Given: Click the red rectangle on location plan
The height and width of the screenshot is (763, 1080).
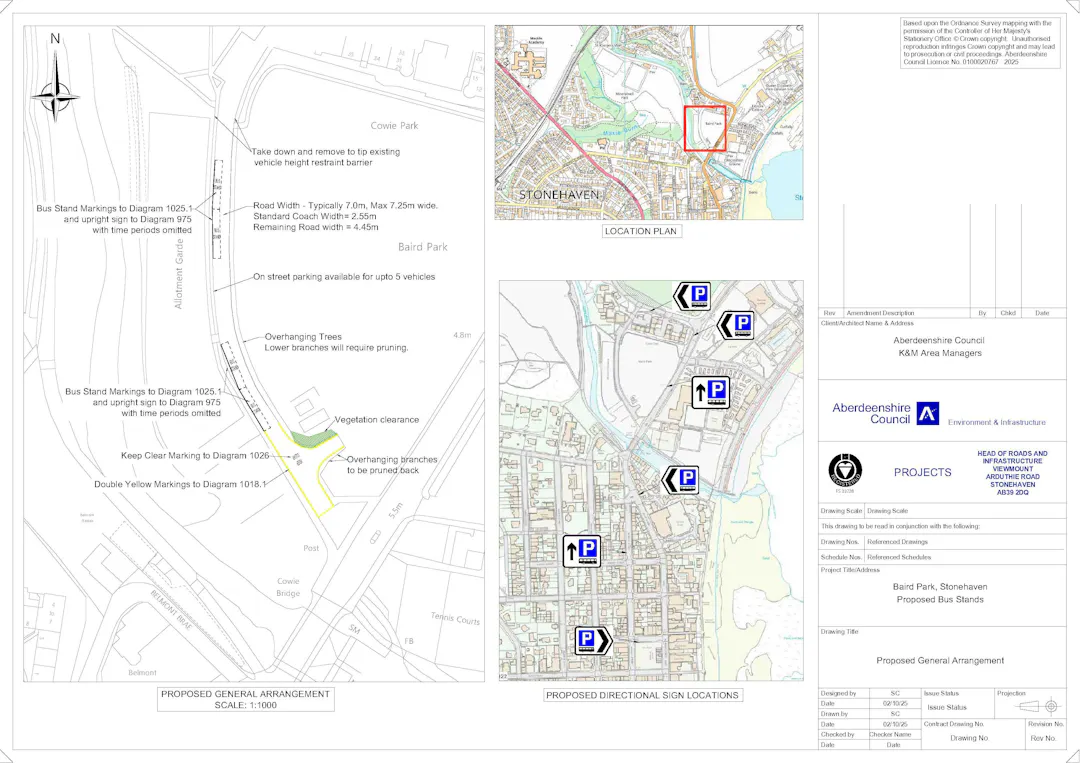Looking at the screenshot, I should click(x=705, y=128).
